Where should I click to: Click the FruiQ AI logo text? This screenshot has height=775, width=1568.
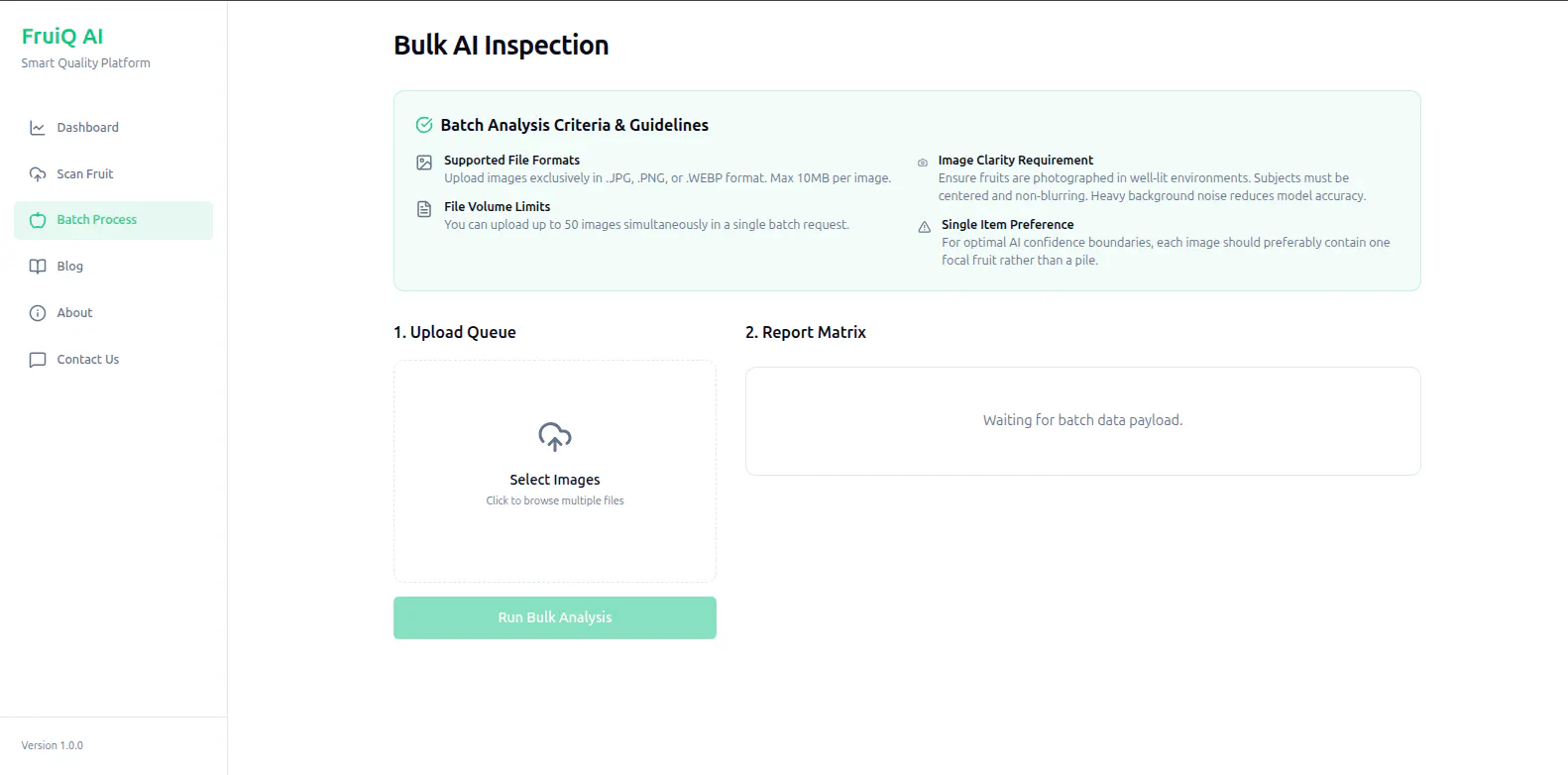pos(62,37)
